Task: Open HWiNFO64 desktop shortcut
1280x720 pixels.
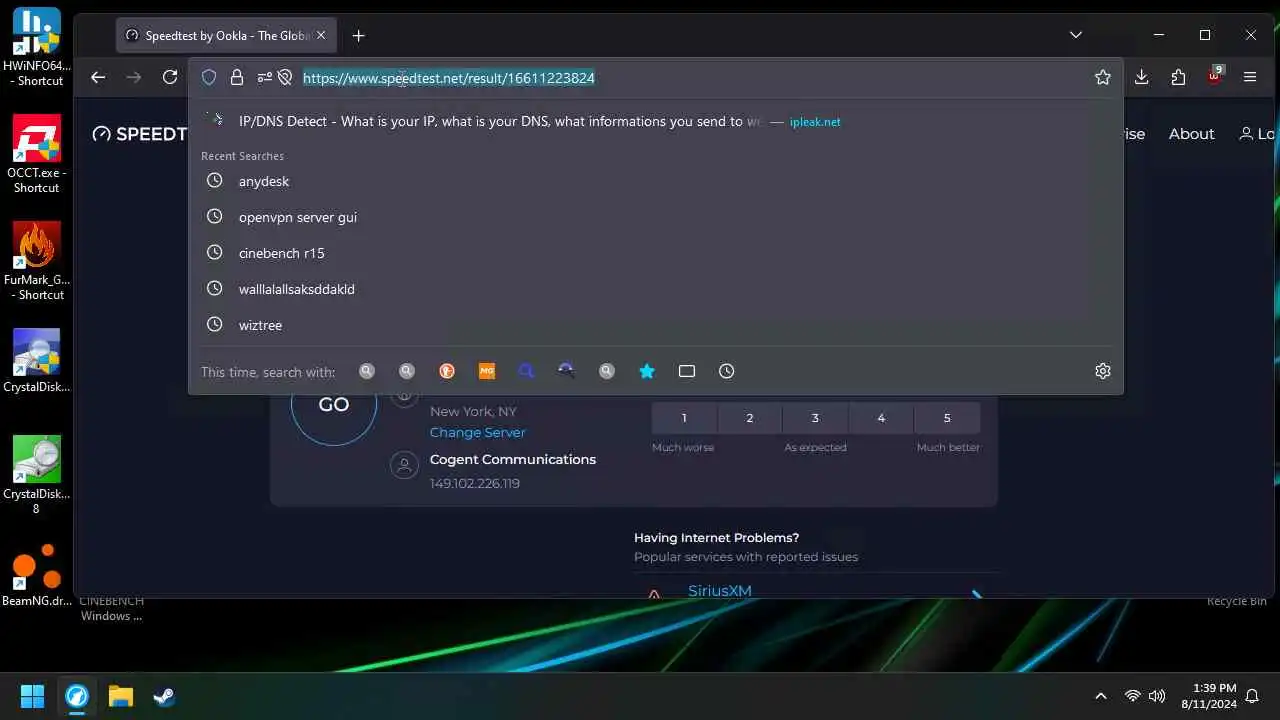Action: click(36, 47)
